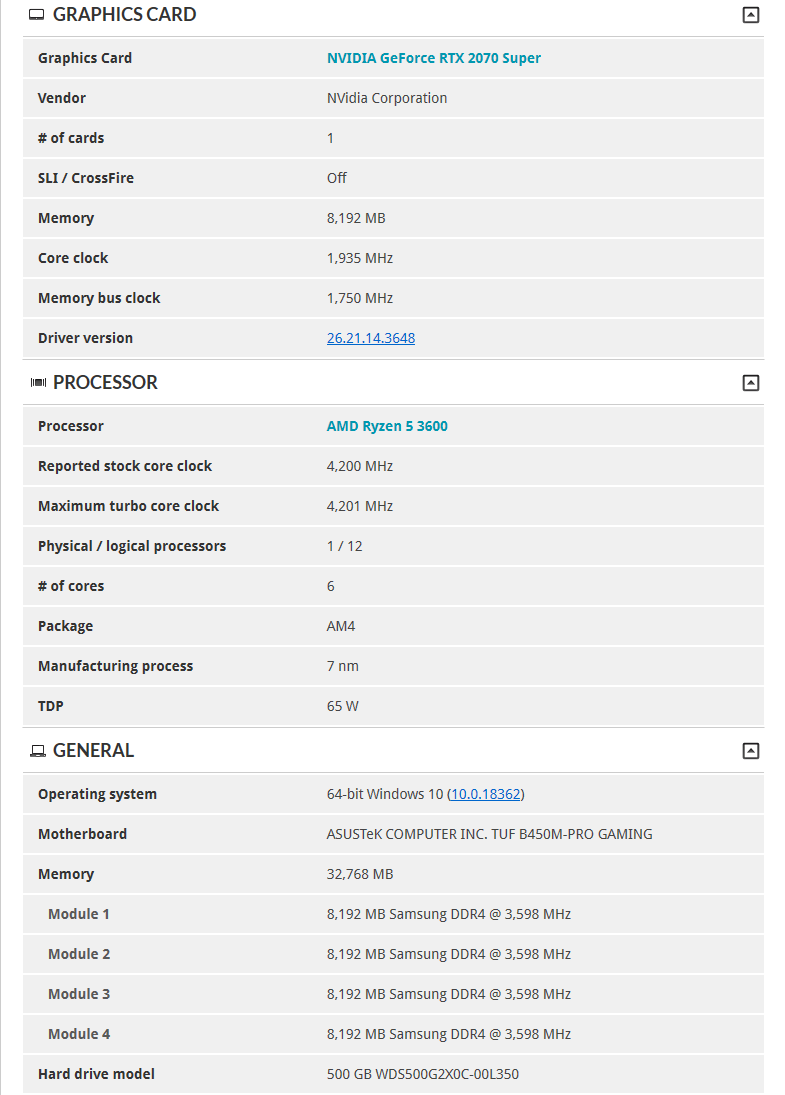Select the 32,768 MB total memory value
The width and height of the screenshot is (785, 1095).
click(x=360, y=874)
